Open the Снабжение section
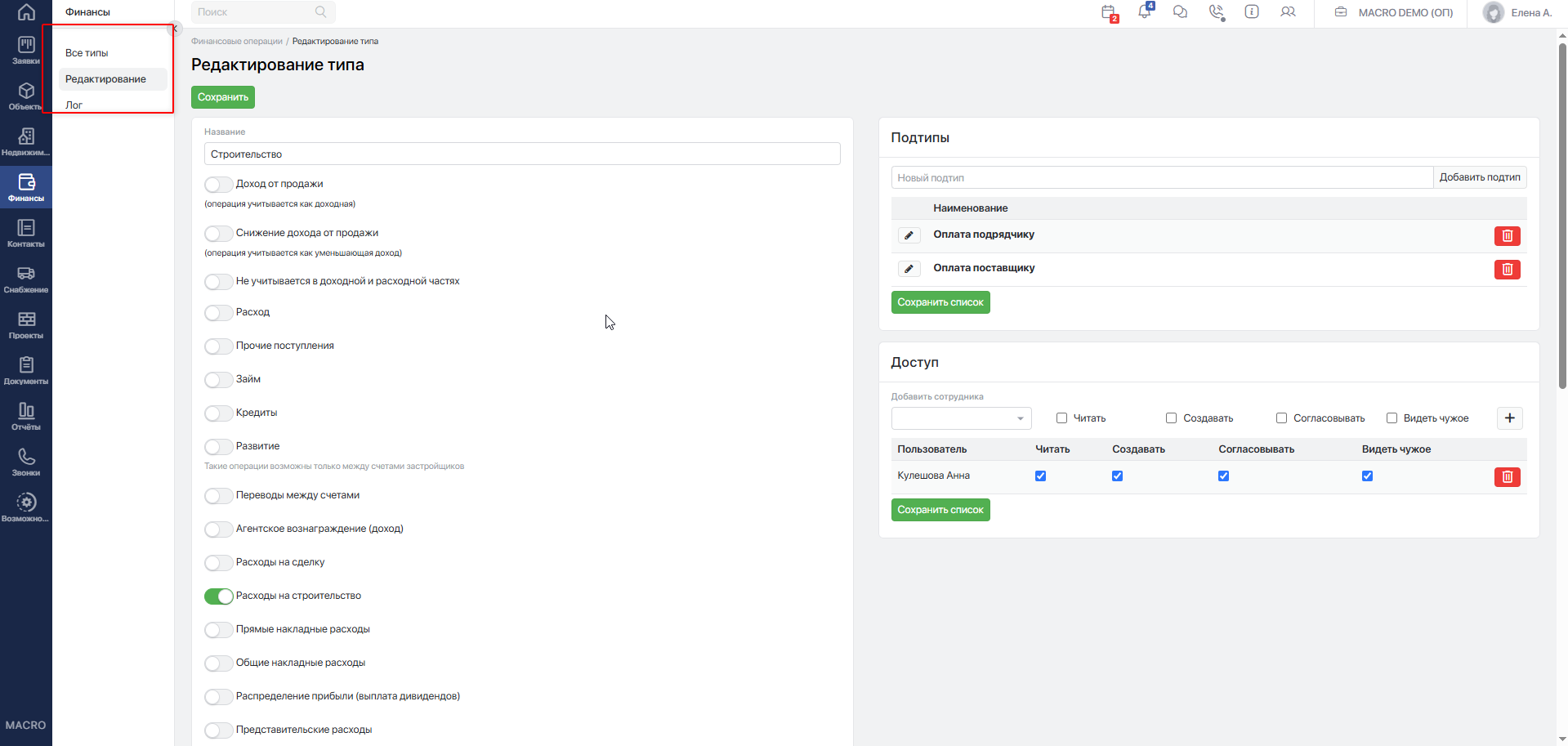Image resolution: width=1568 pixels, height=746 pixels. click(26, 279)
